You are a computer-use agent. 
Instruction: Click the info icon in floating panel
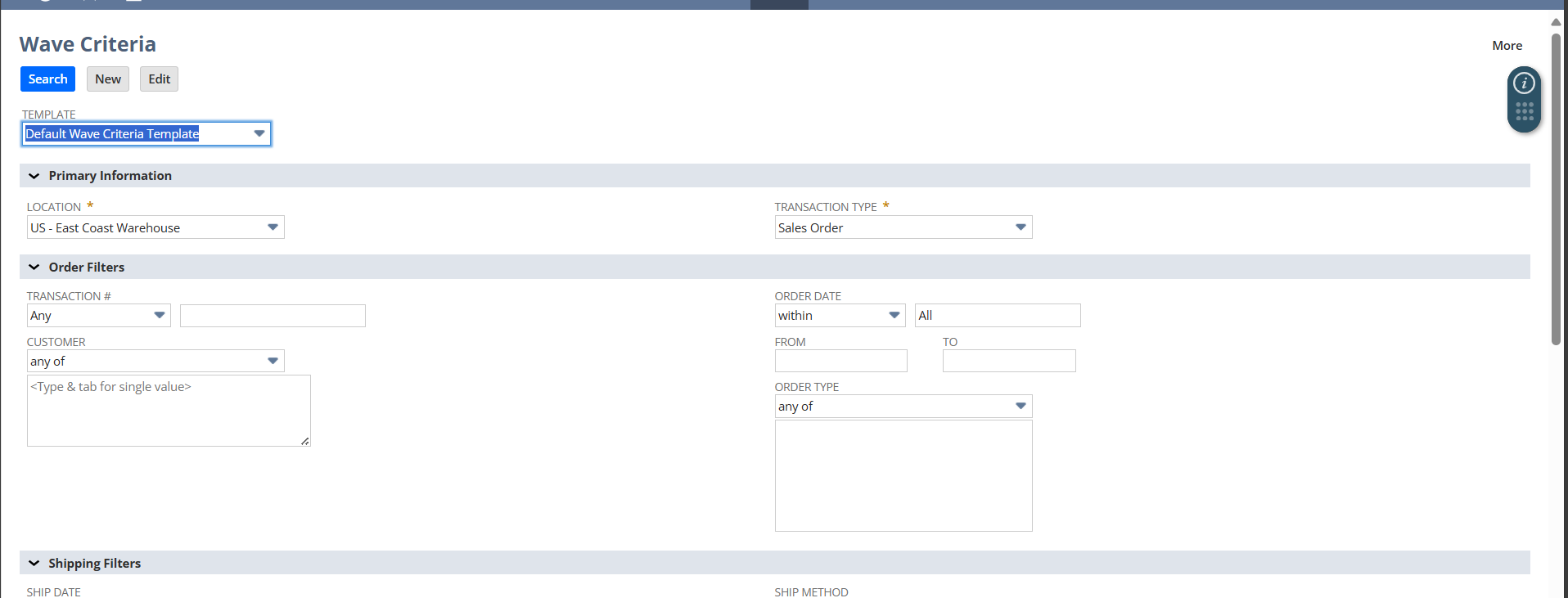click(x=1523, y=83)
